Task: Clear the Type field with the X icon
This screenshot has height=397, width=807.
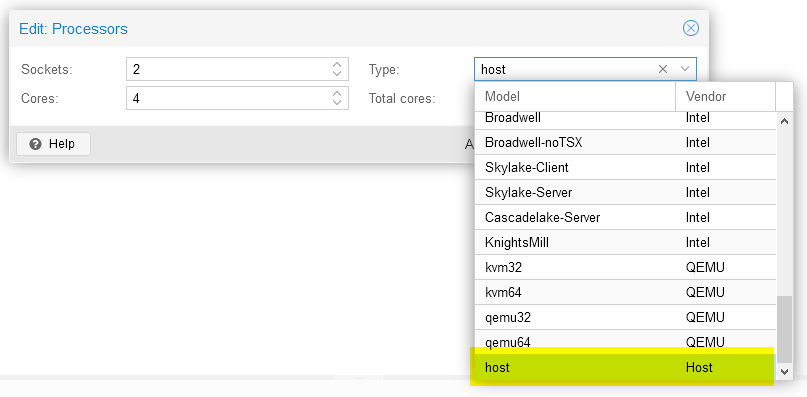Action: 663,69
